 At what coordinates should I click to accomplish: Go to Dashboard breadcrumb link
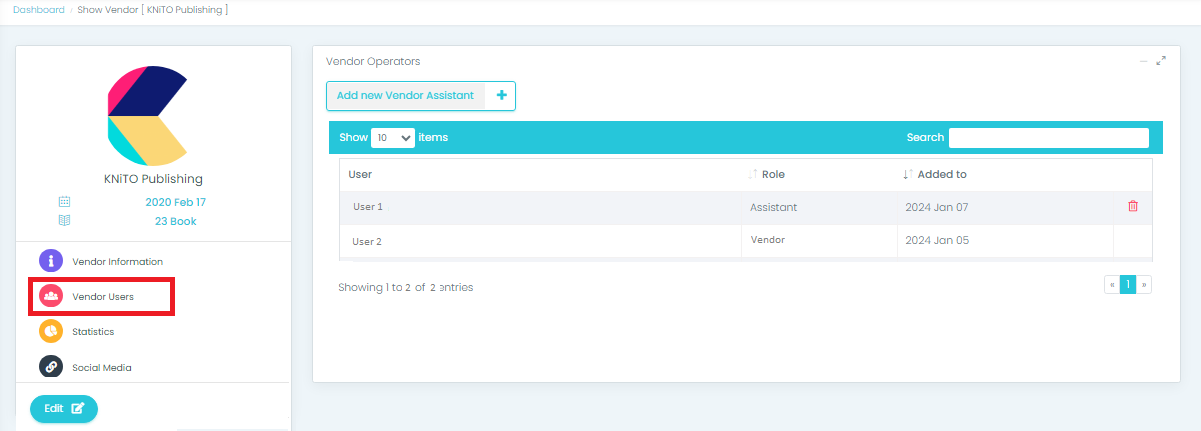coord(39,10)
